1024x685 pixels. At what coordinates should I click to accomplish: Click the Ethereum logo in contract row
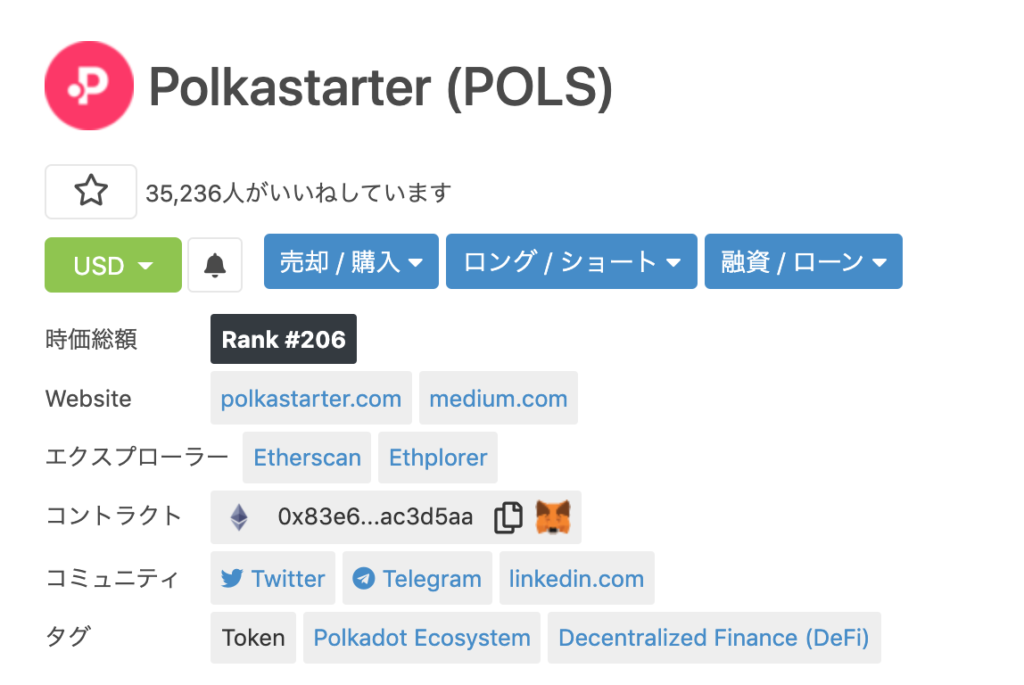[239, 517]
